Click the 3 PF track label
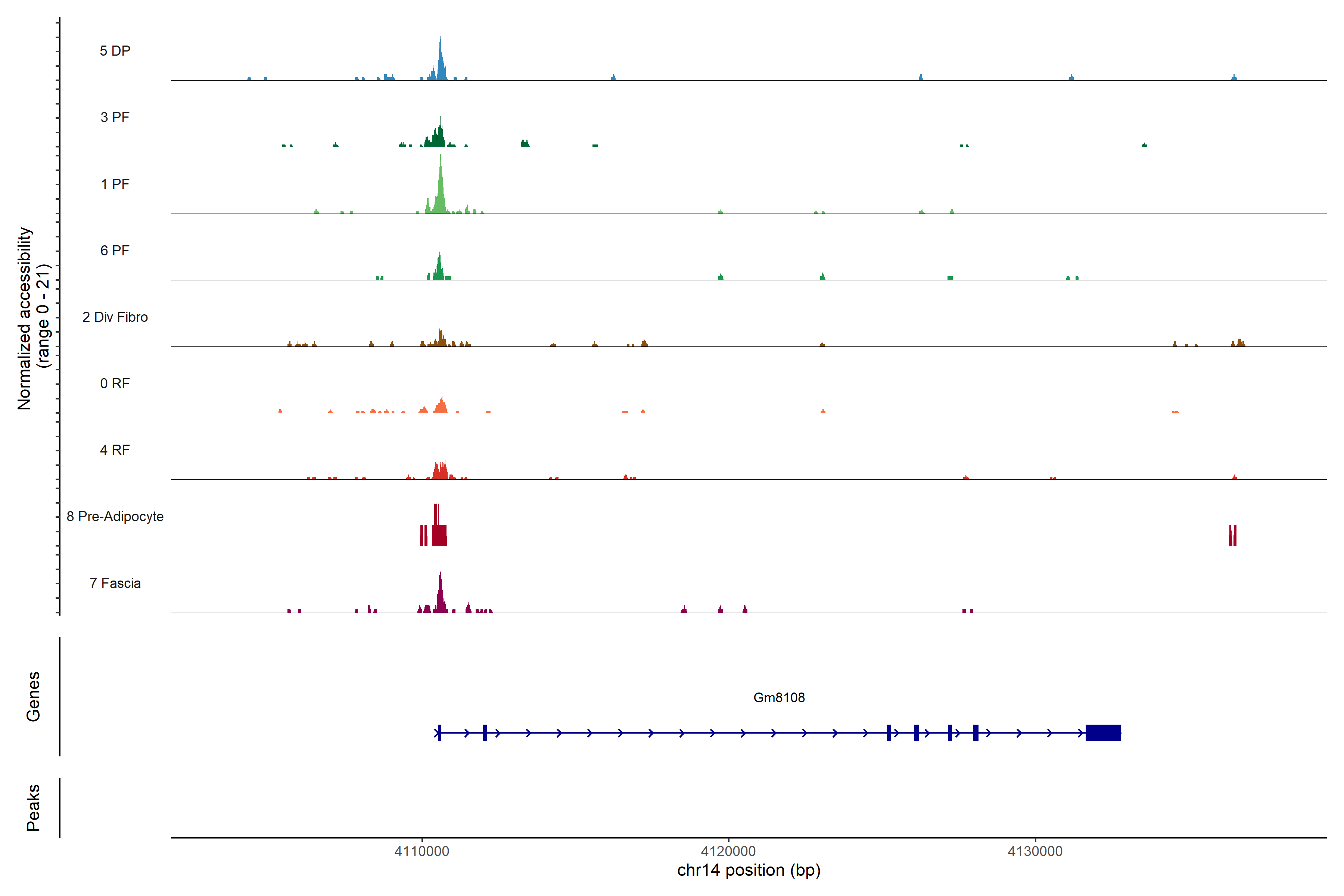The image size is (1344, 896). pos(115,117)
